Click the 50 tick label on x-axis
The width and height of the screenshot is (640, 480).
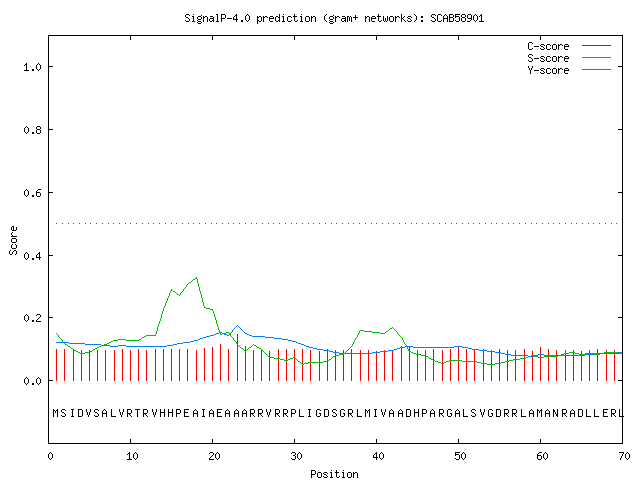point(460,456)
